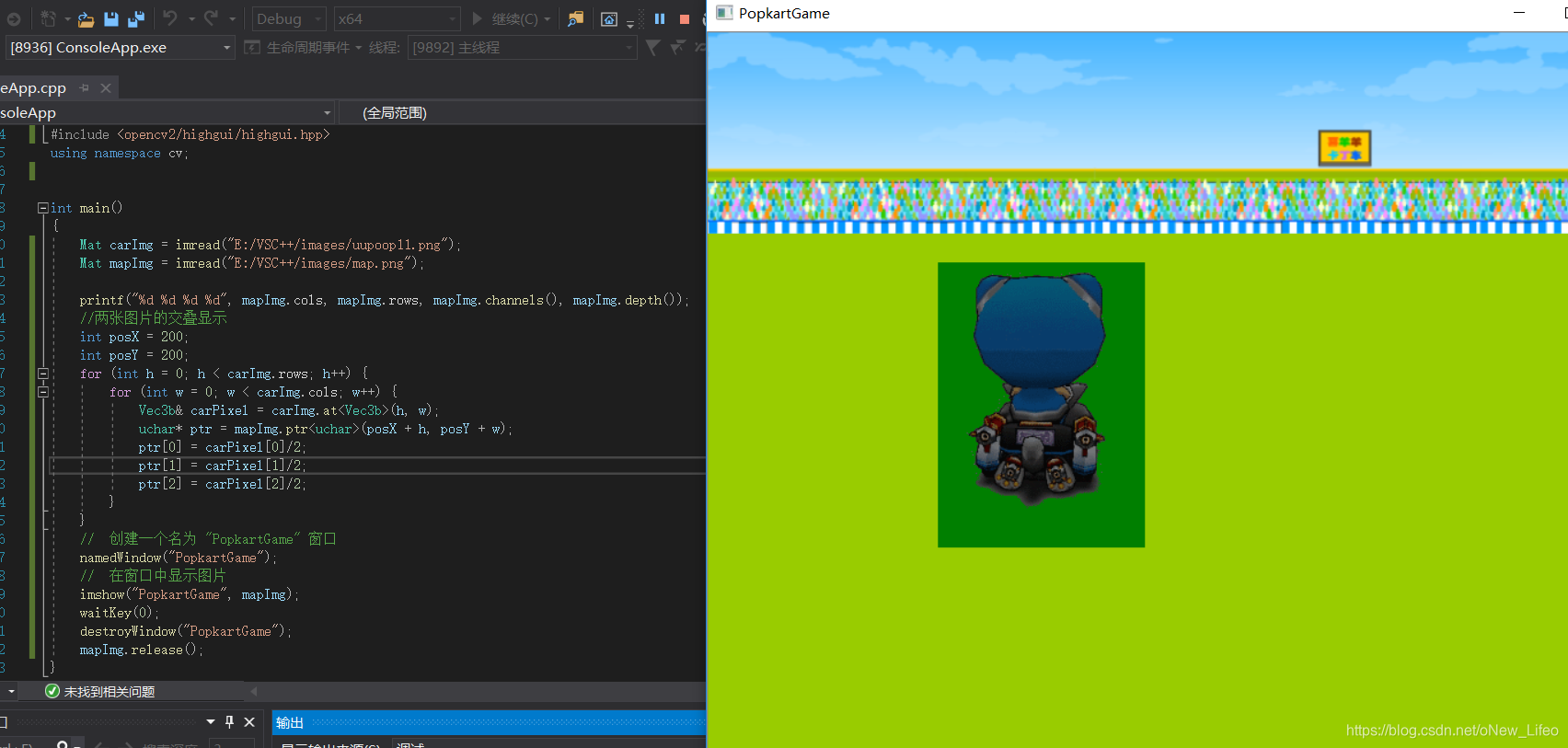Click the find in files icon

click(575, 18)
